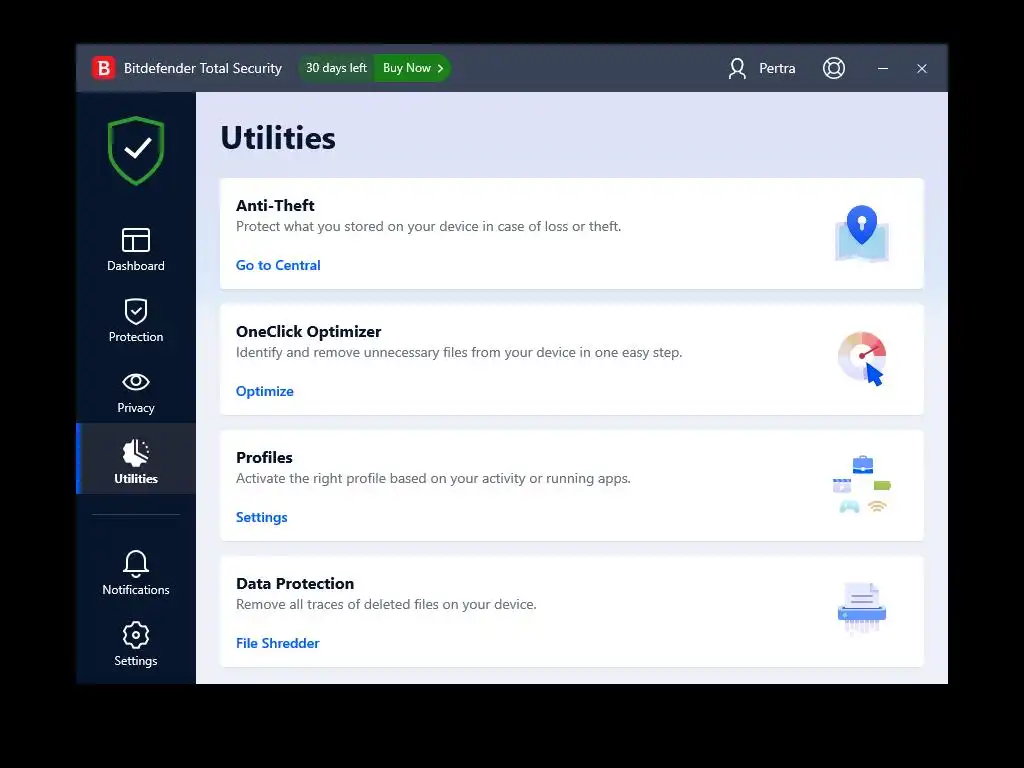This screenshot has height=768, width=1024.
Task: Click the Anti-Theft heading
Action: [275, 205]
